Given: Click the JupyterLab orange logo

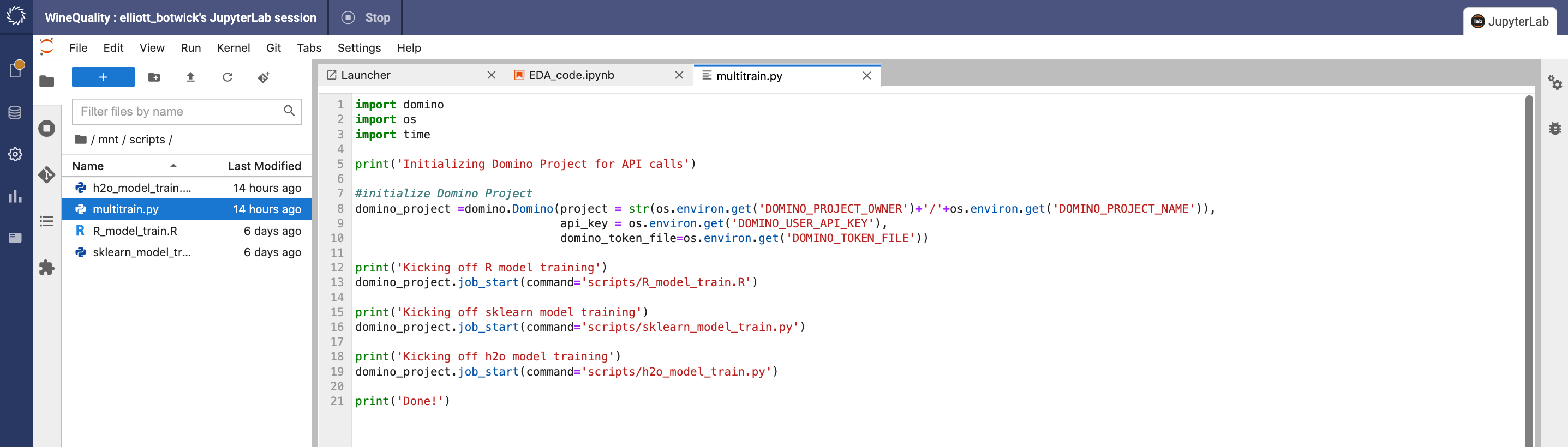Looking at the screenshot, I should tap(47, 47).
